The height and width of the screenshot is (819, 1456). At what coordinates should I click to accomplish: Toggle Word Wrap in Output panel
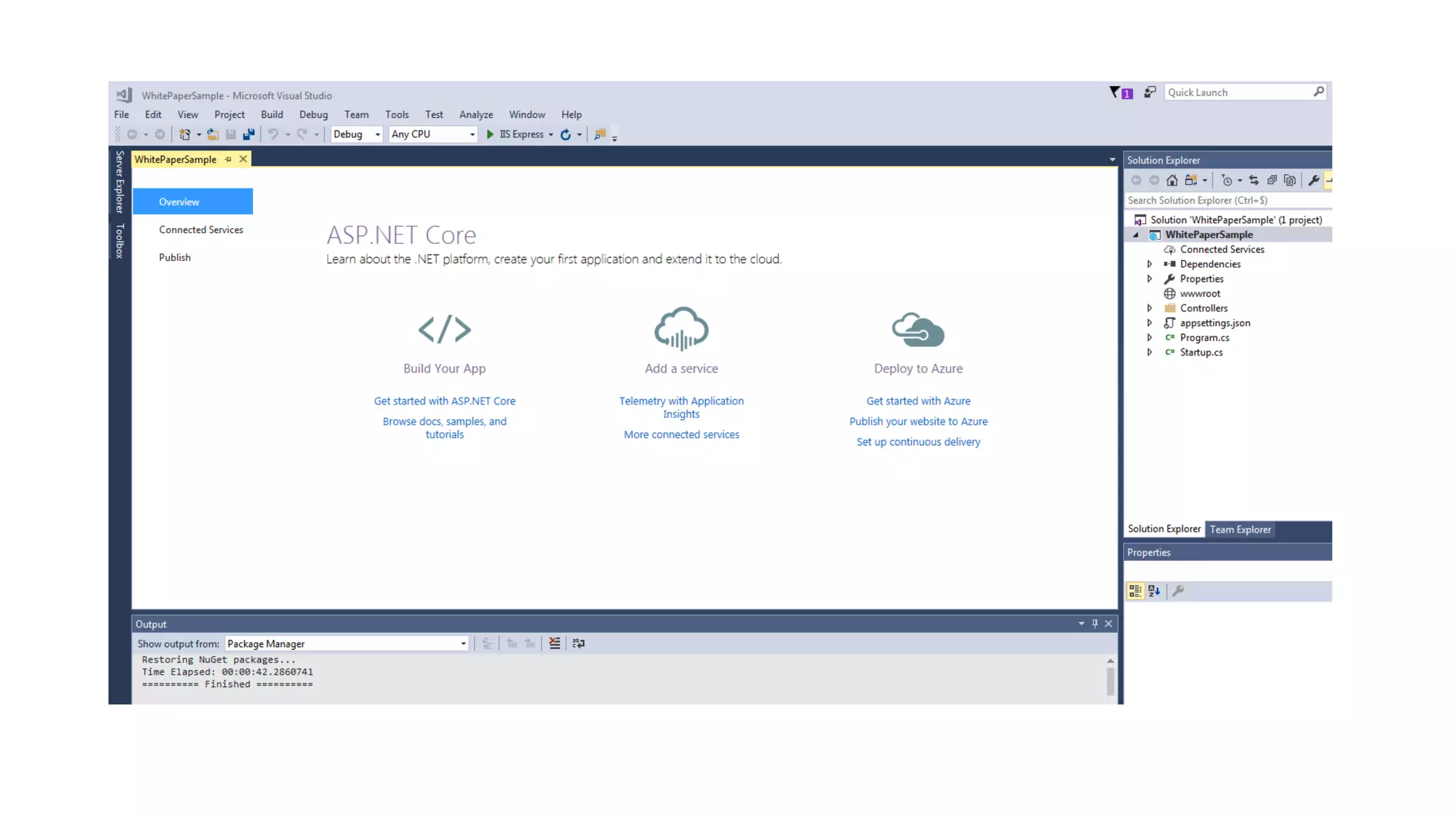[579, 643]
